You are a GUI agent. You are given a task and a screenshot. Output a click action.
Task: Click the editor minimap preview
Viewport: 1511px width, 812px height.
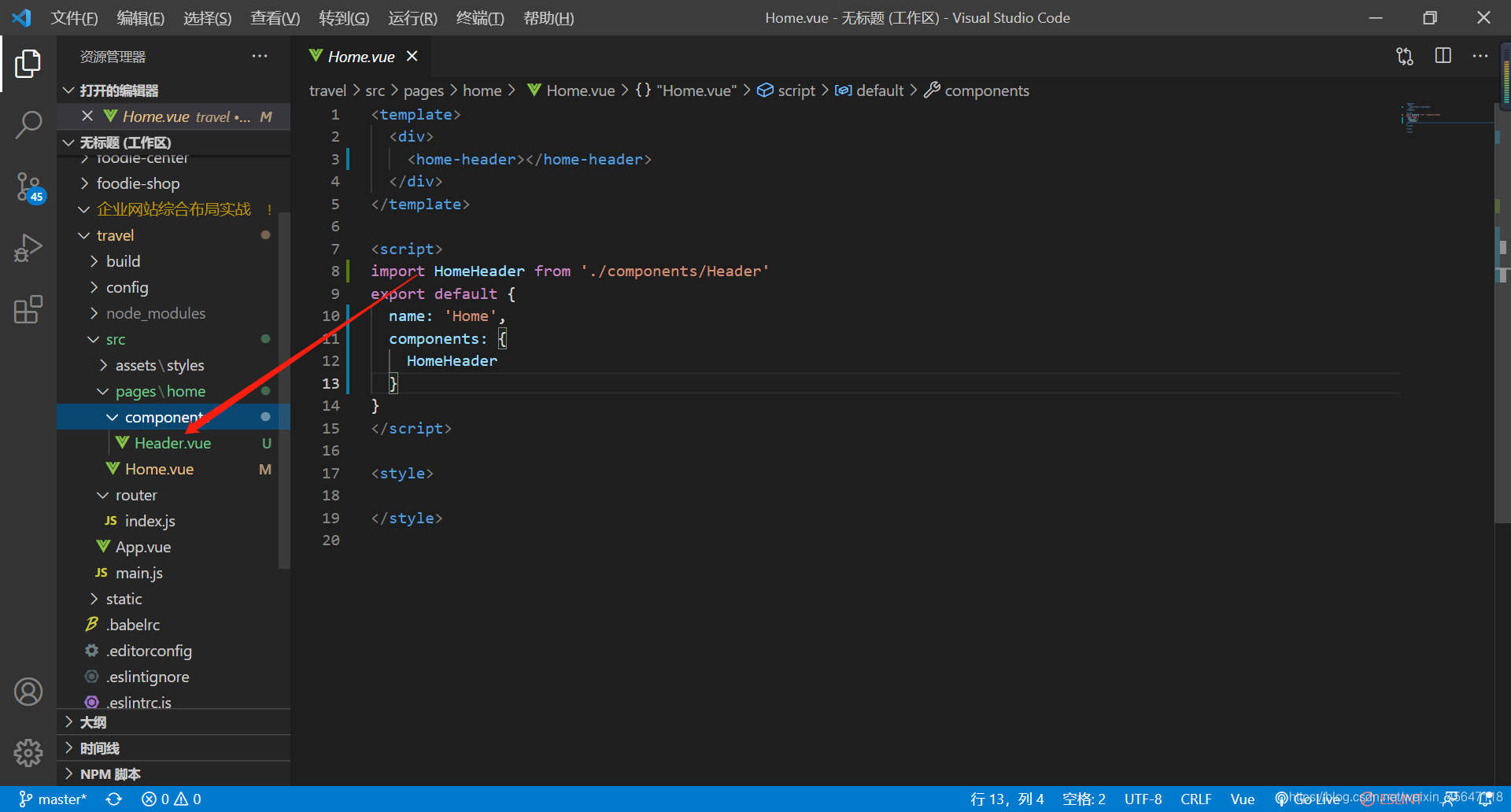pos(1446,118)
